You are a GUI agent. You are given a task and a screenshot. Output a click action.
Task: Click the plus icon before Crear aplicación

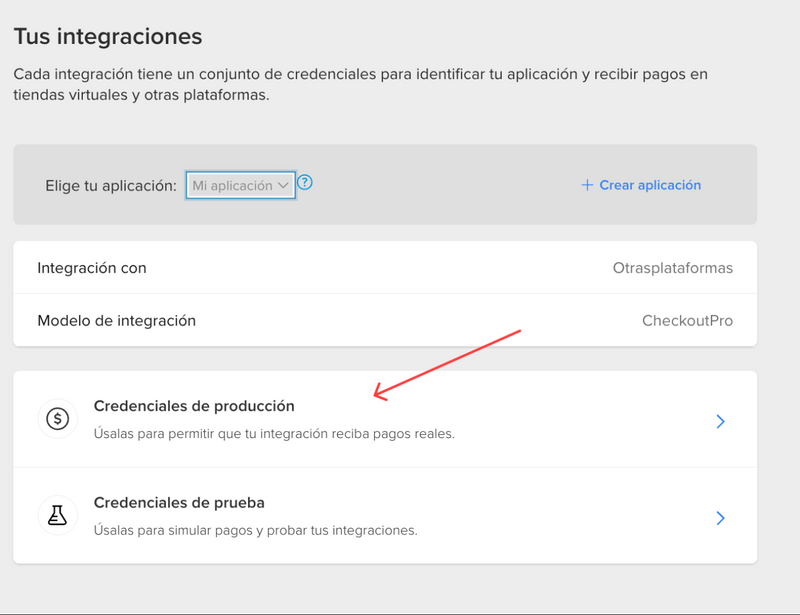585,184
